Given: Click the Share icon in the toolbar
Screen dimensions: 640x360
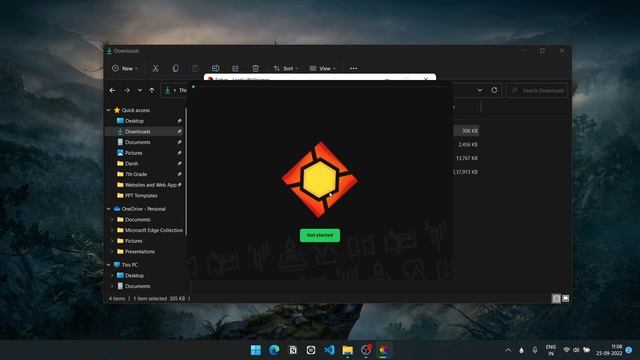Looking at the screenshot, I should (x=236, y=68).
